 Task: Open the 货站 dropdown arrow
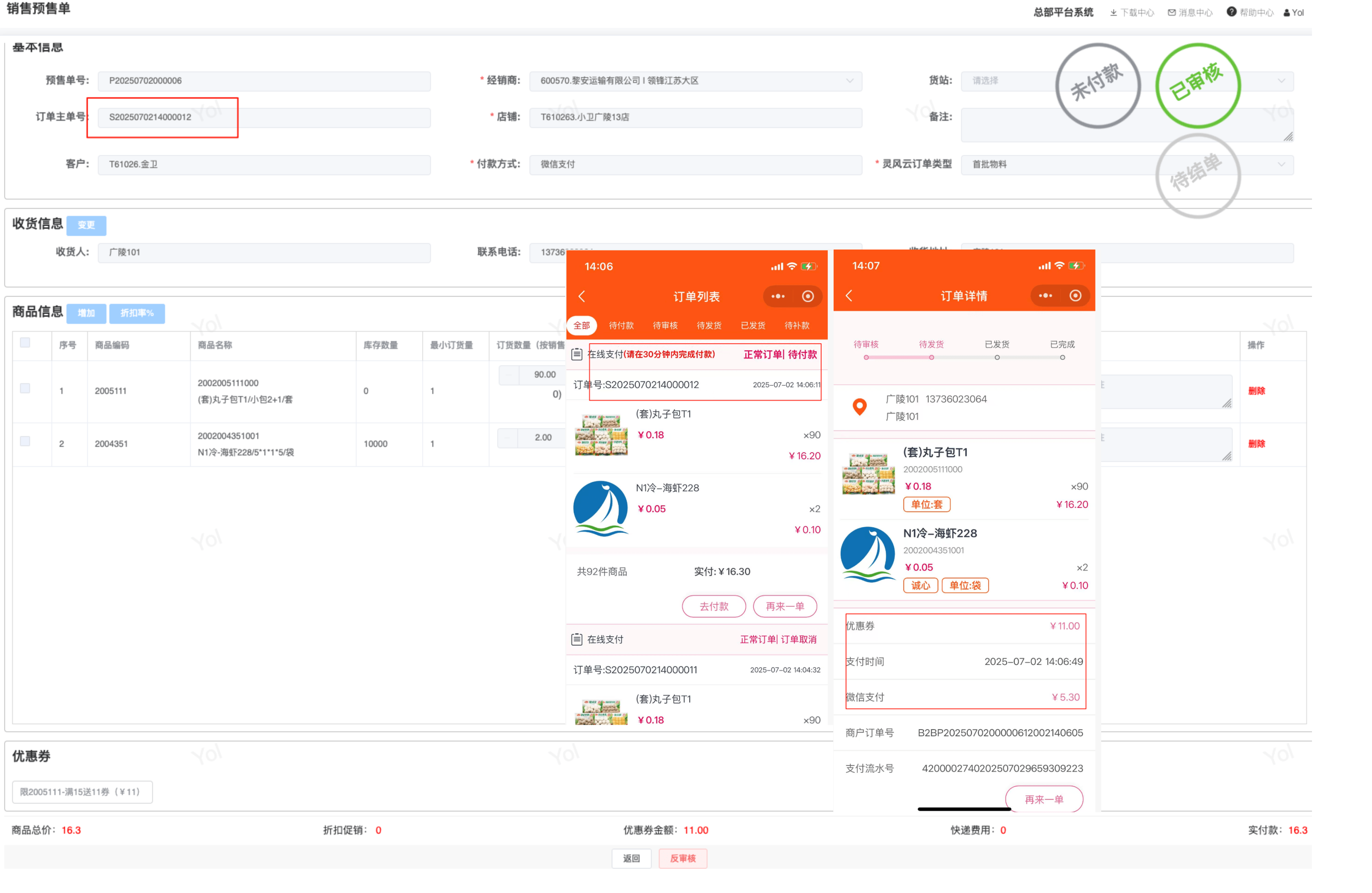(1281, 82)
